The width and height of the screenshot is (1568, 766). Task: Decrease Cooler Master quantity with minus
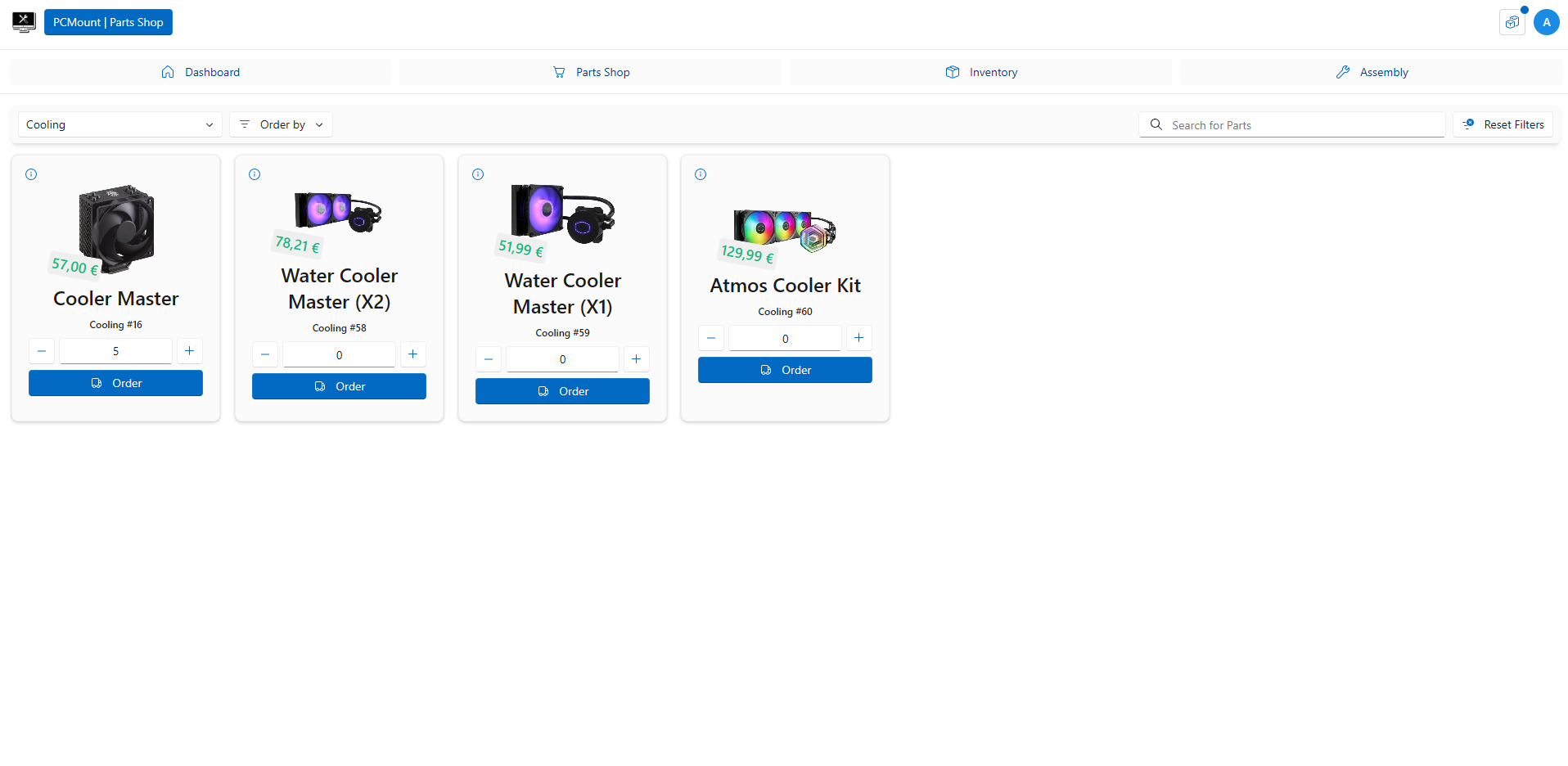(42, 351)
